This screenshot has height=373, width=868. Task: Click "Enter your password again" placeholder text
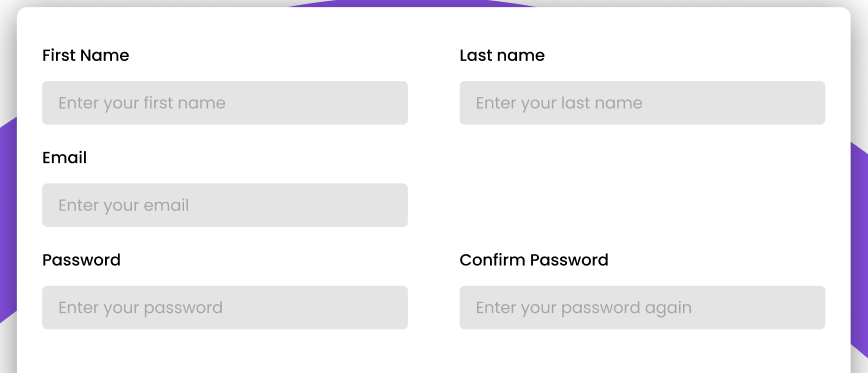[x=583, y=308]
